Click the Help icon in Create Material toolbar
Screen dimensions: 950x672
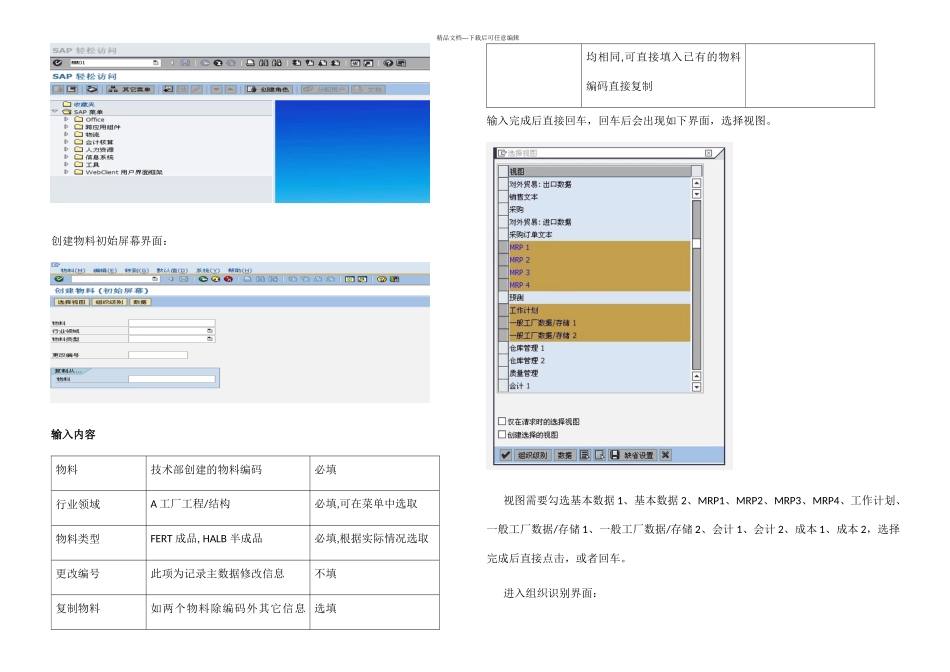382,279
